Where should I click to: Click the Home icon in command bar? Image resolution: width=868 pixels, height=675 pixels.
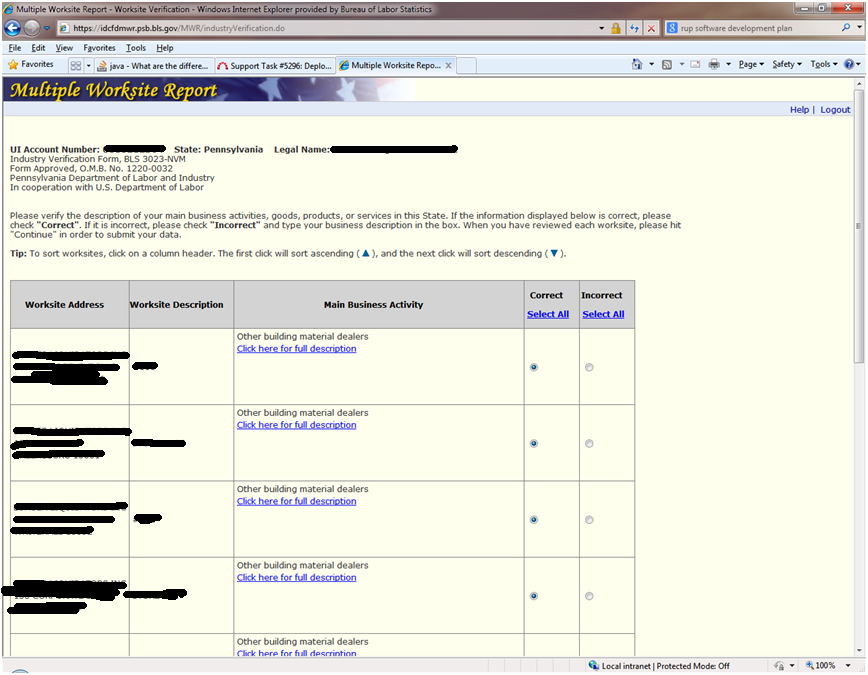click(x=637, y=64)
